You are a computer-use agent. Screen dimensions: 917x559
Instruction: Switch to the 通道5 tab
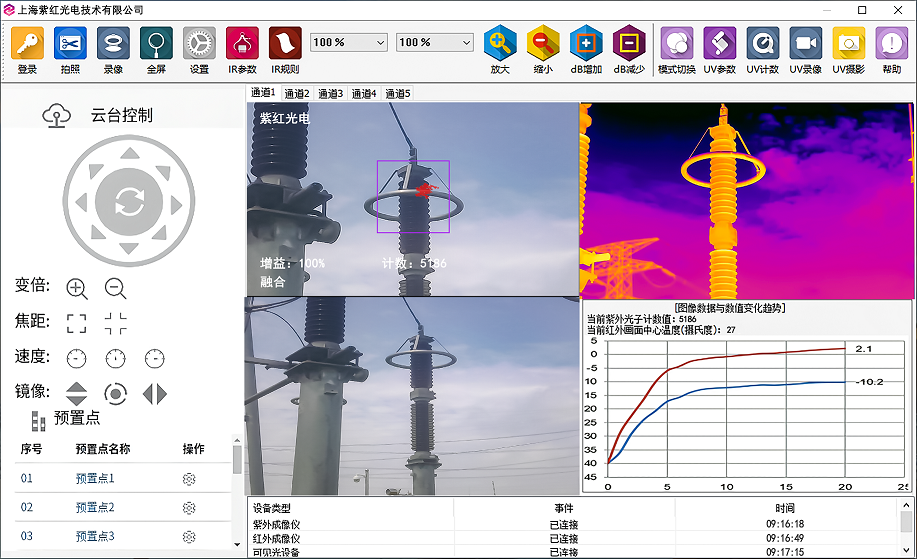pyautogui.click(x=397, y=93)
